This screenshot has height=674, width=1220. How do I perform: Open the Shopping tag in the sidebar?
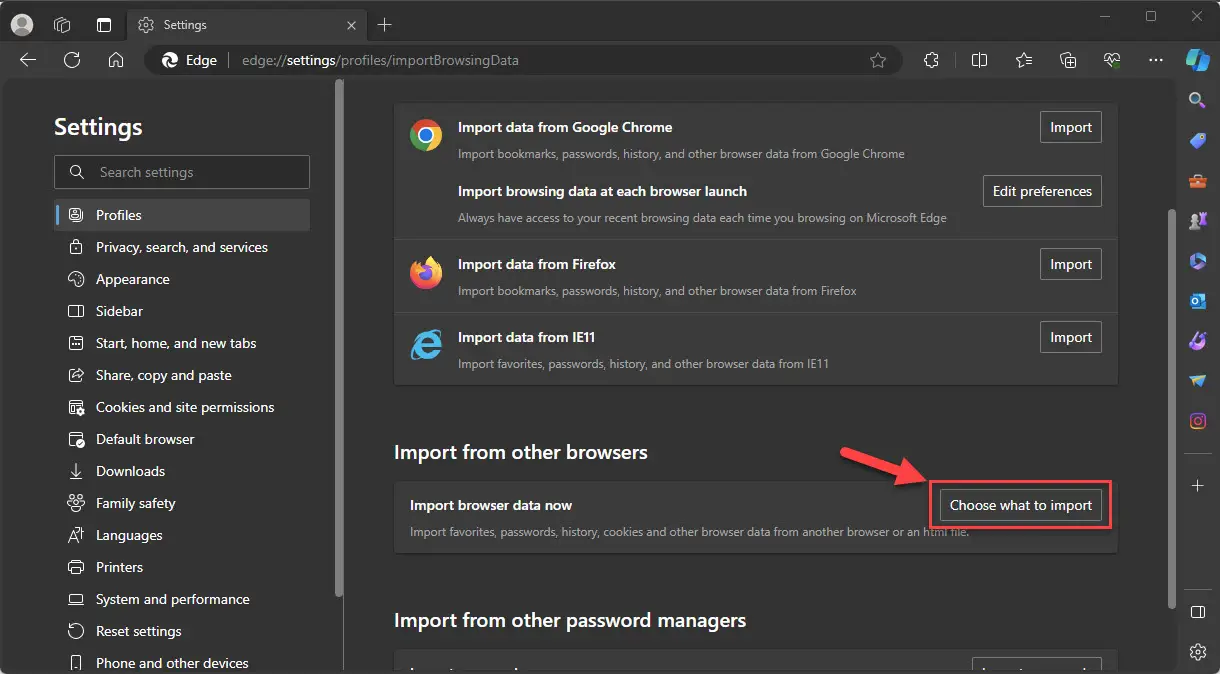click(x=1197, y=141)
